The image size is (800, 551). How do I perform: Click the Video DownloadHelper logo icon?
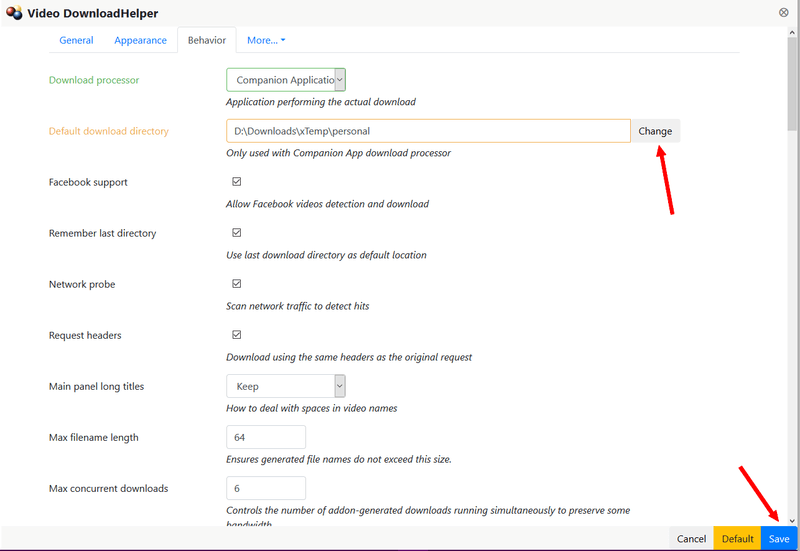point(14,13)
